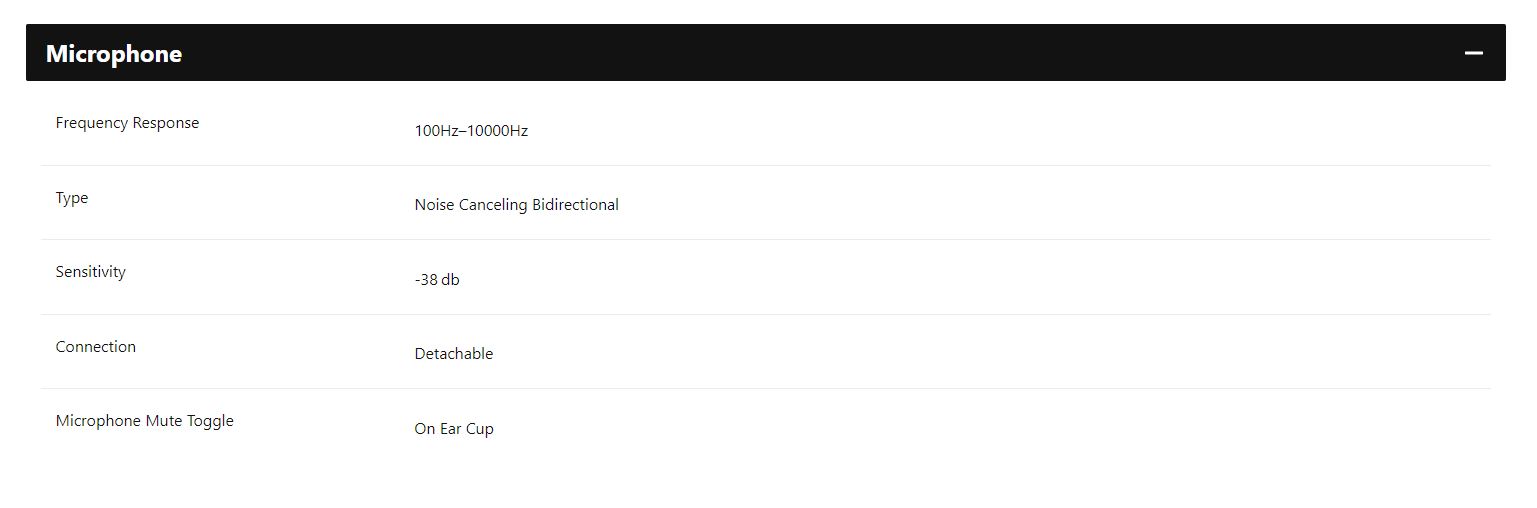The image size is (1537, 508).
Task: Click the Connection row label
Action: [x=96, y=347]
